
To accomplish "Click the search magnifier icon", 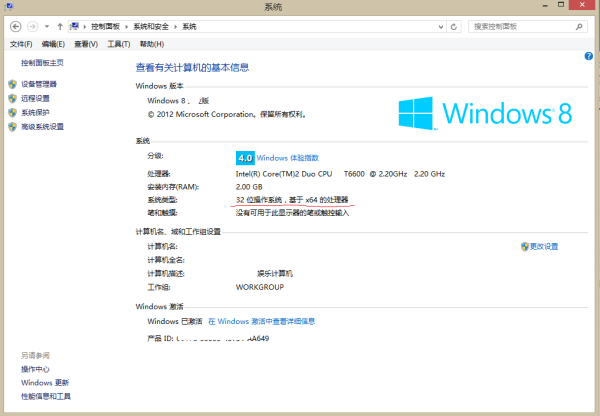I will [579, 26].
